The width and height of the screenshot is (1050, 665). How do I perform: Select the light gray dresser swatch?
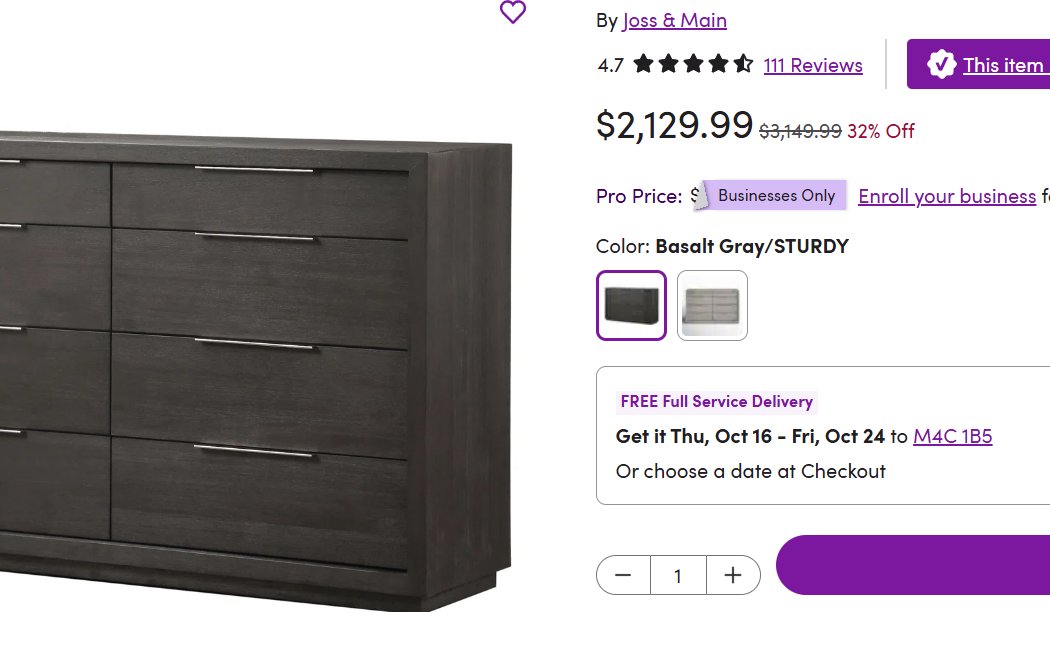712,305
